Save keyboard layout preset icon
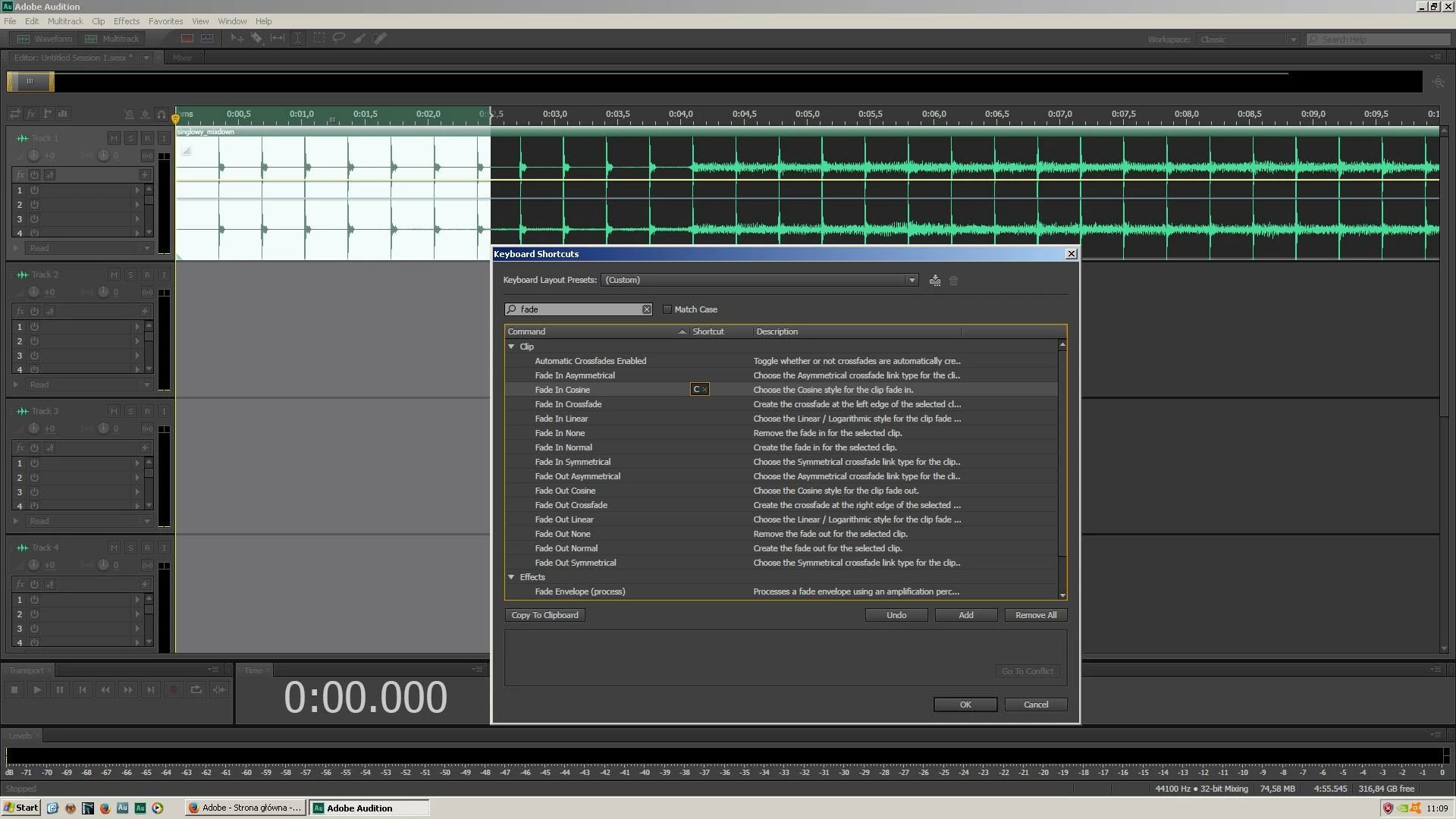This screenshot has width=1456, height=819. click(x=935, y=281)
